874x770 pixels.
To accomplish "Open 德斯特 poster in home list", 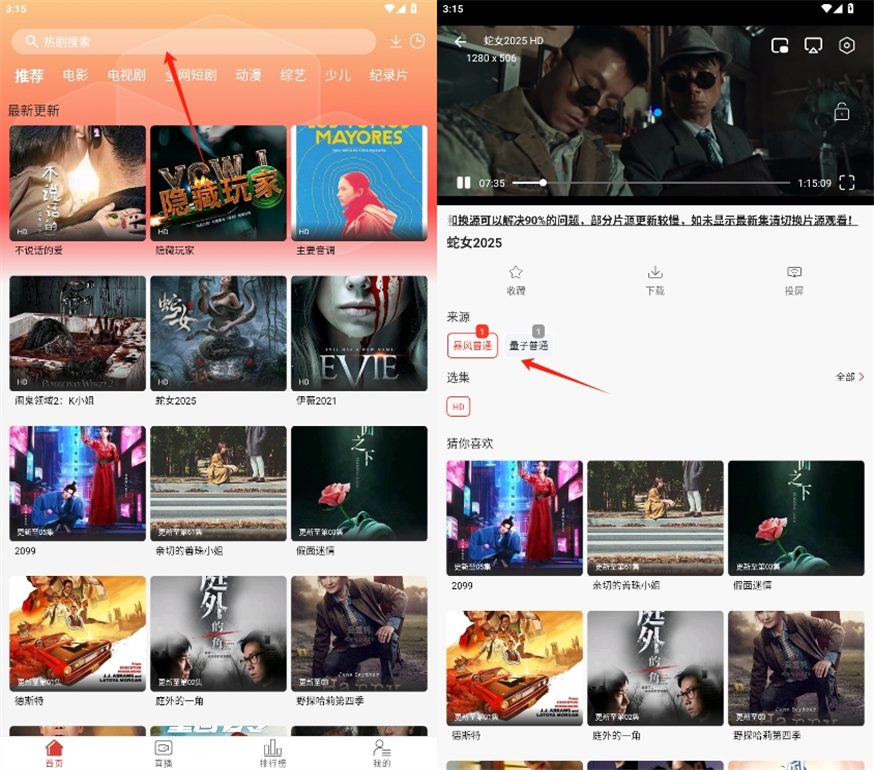I will coord(77,634).
